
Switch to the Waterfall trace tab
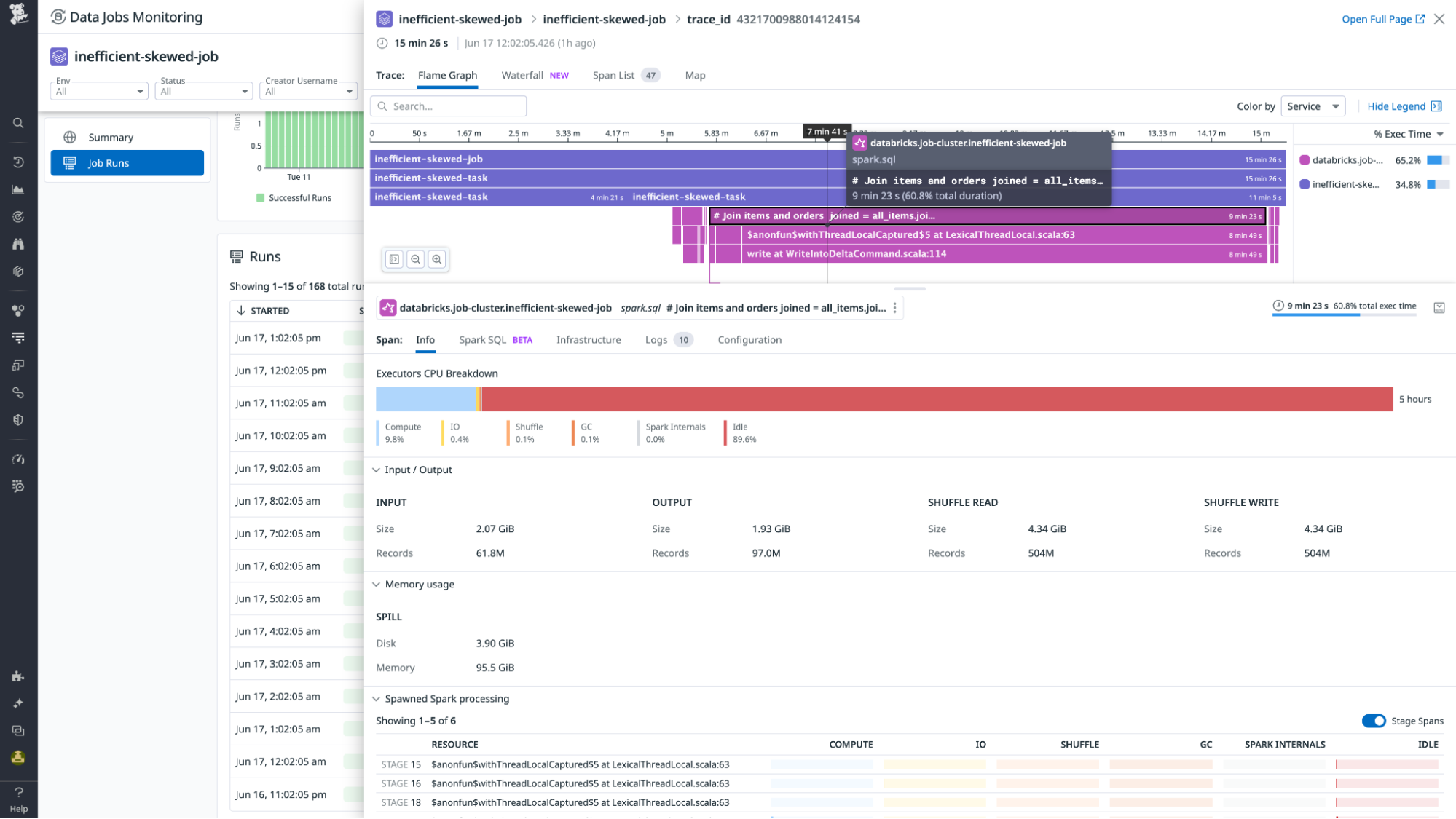pyautogui.click(x=522, y=75)
